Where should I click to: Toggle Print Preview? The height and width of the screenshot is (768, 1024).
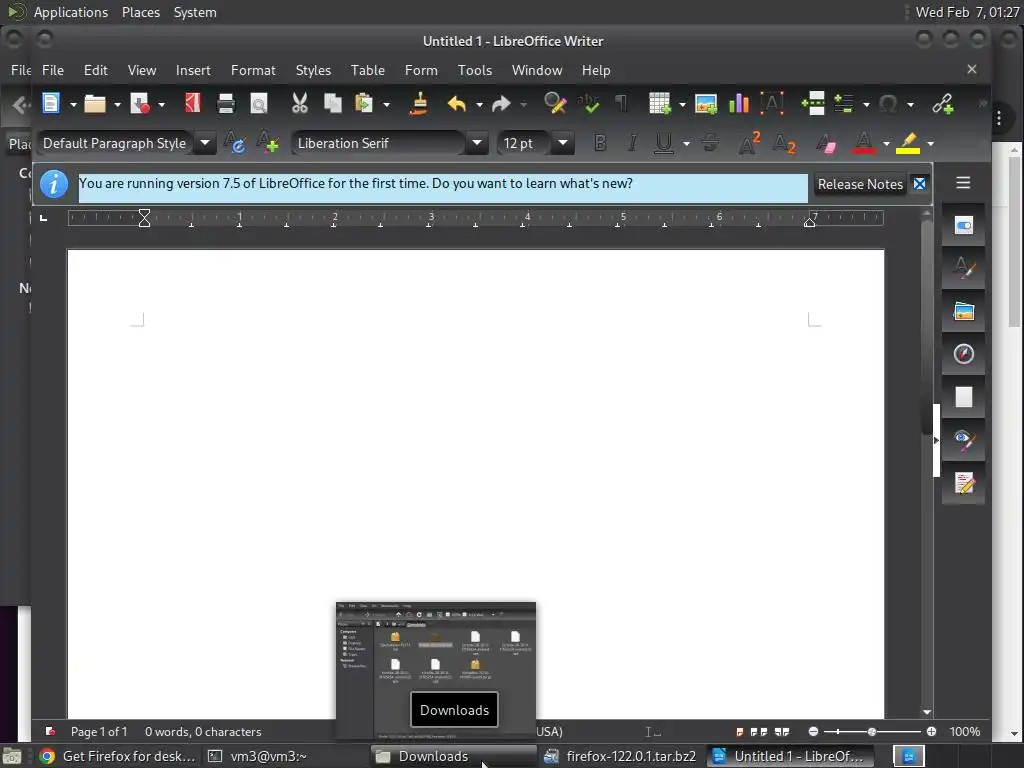point(259,103)
